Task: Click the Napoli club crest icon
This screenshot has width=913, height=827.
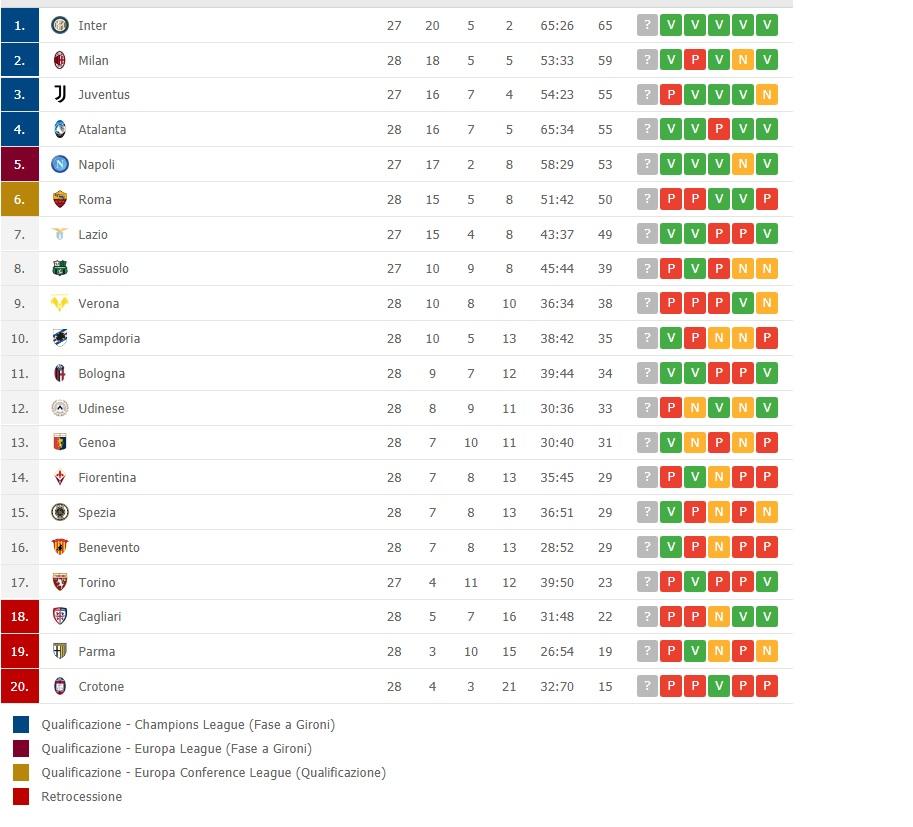Action: pos(59,164)
